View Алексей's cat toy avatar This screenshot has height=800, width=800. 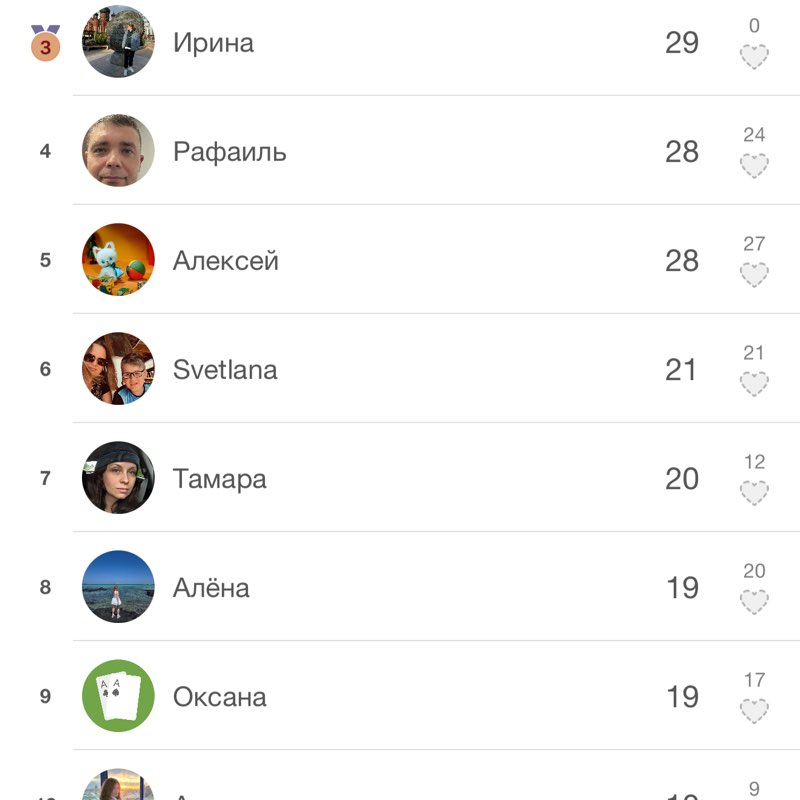tap(118, 260)
